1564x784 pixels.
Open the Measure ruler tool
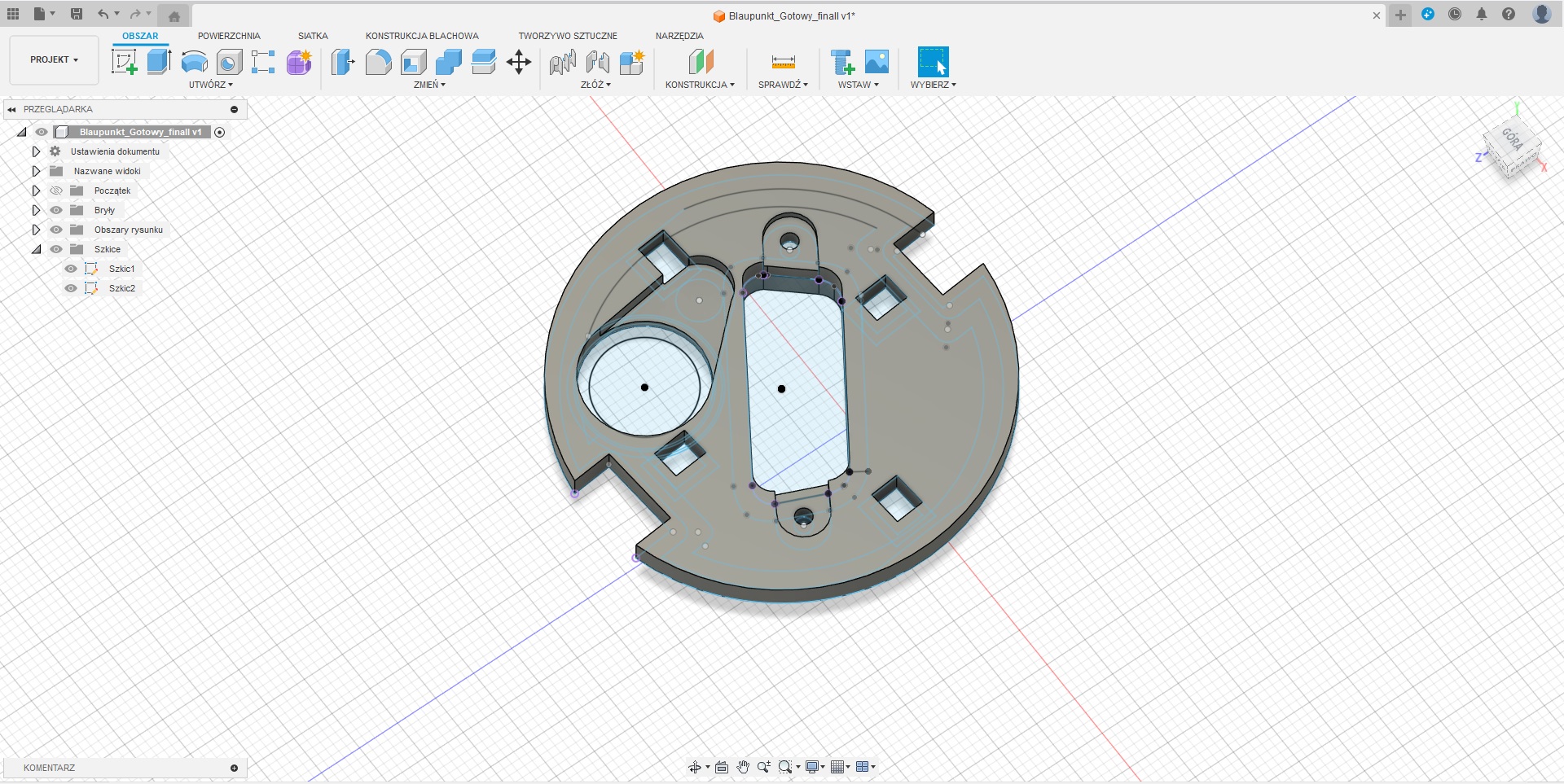click(x=783, y=62)
